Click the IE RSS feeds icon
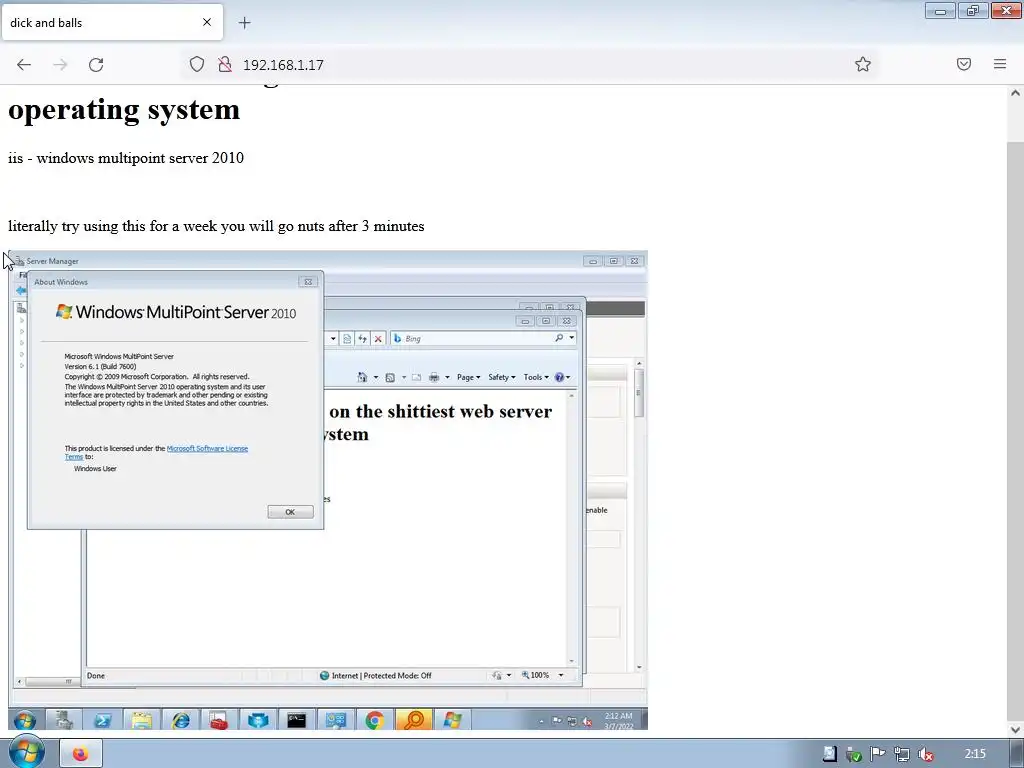Screen dimensions: 1024x768 [x=390, y=377]
